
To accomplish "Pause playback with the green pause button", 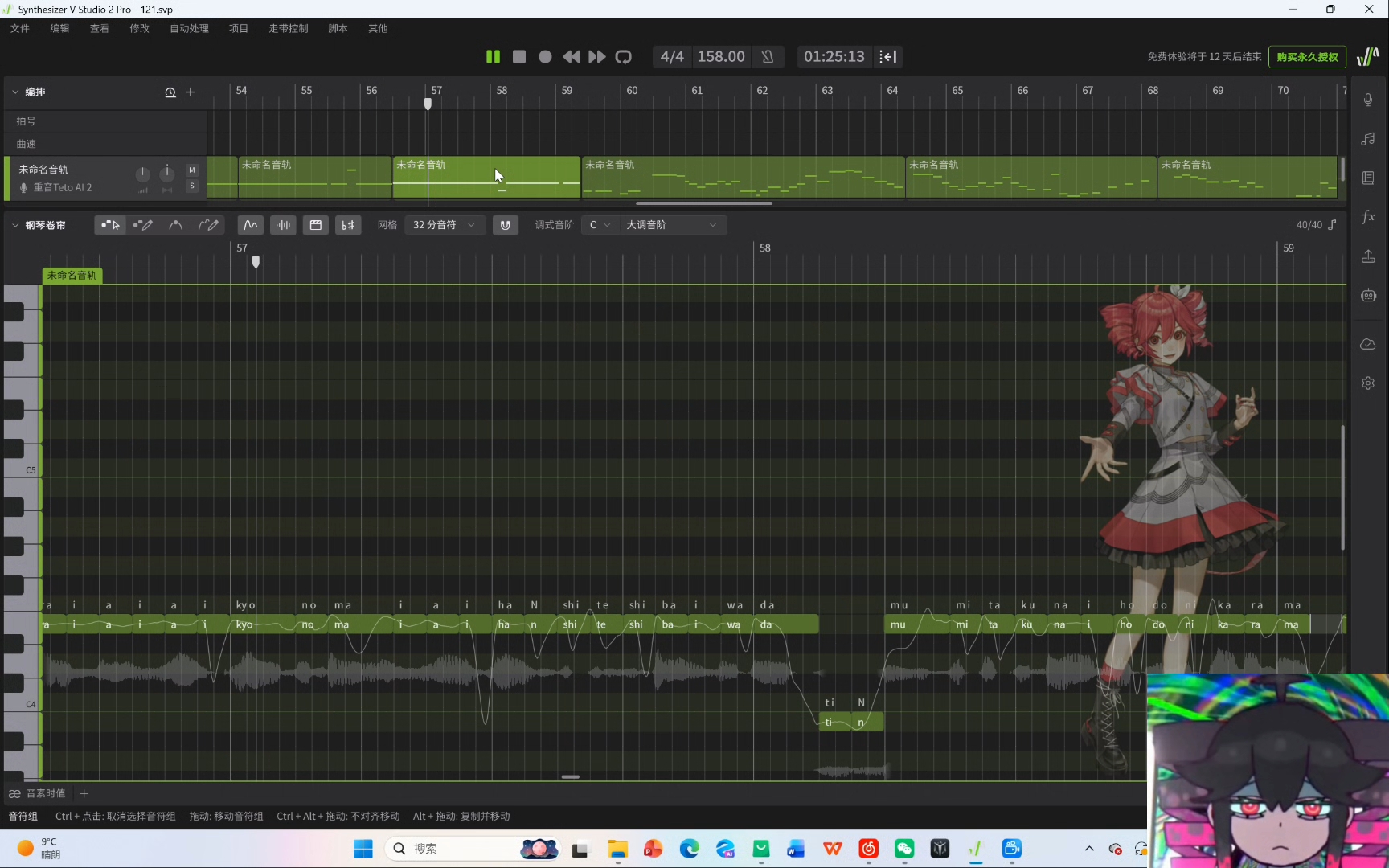I will tap(493, 56).
